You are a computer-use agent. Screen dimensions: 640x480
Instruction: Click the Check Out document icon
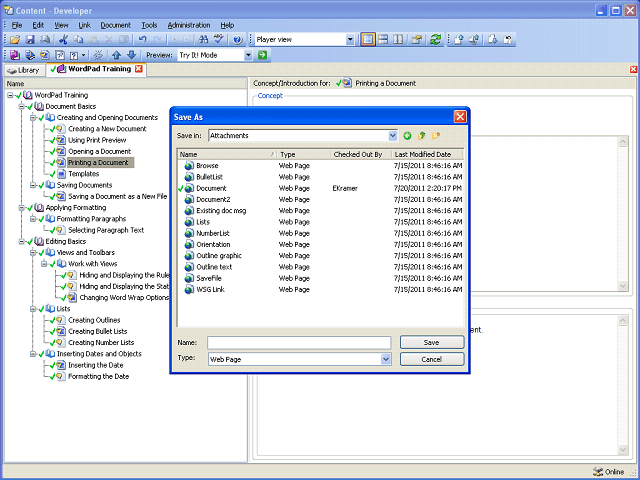[x=493, y=40]
